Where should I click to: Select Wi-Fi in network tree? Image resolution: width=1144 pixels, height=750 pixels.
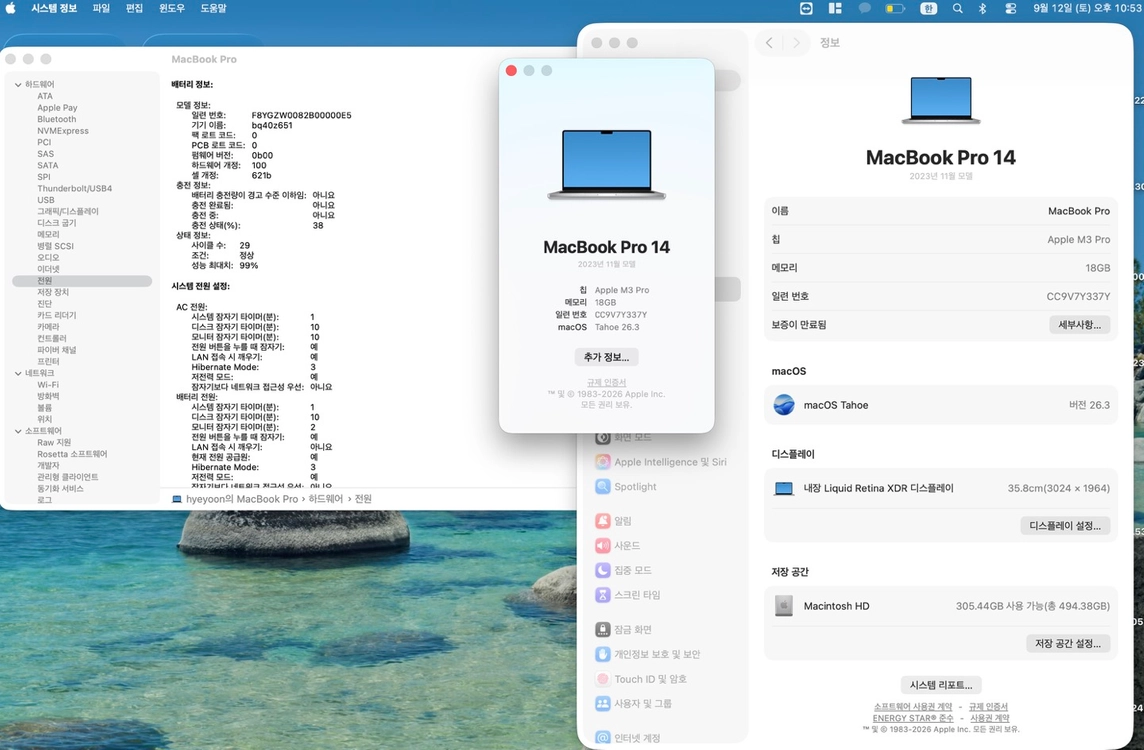(x=48, y=385)
